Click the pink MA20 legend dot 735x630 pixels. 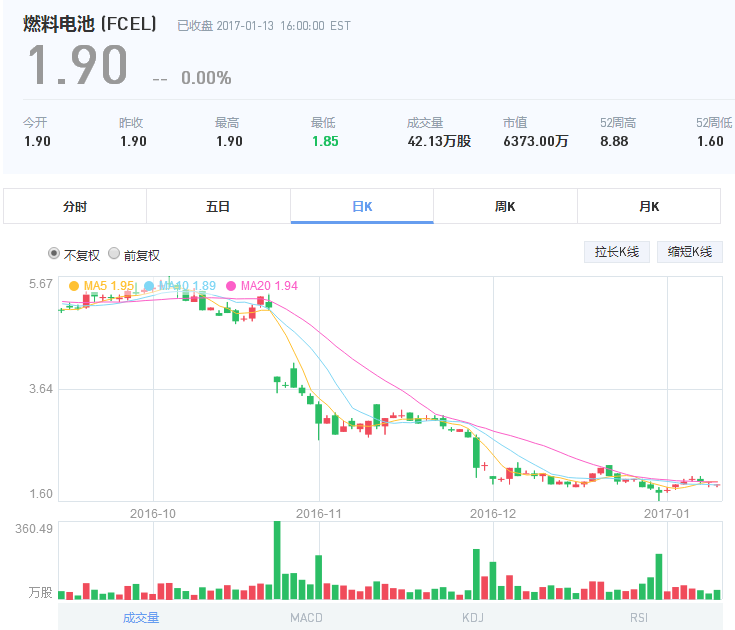(x=231, y=286)
